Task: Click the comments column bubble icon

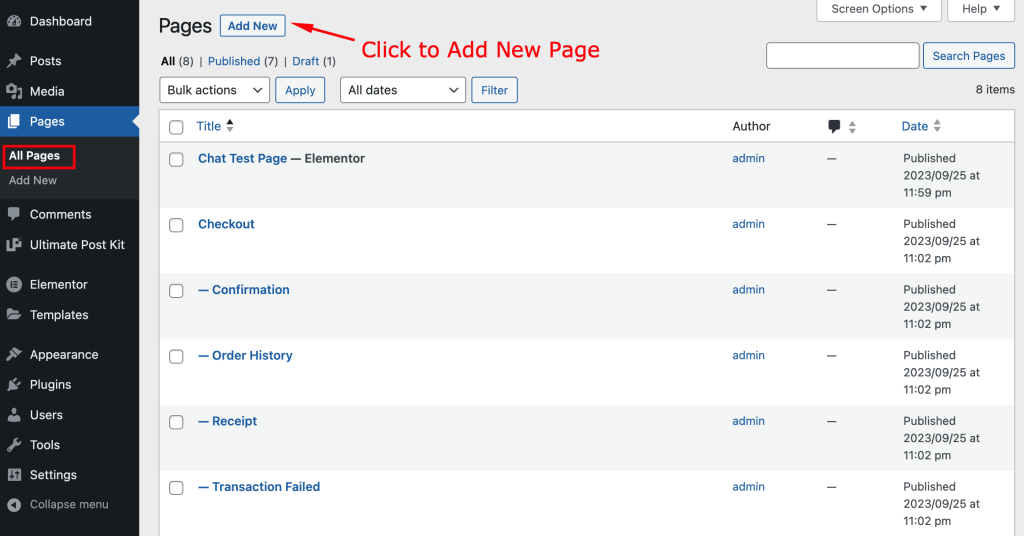Action: click(x=834, y=127)
